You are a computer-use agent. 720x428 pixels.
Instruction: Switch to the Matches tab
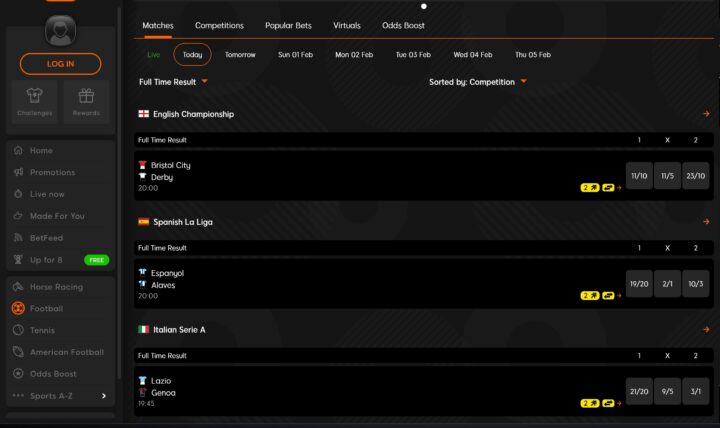[x=158, y=26]
